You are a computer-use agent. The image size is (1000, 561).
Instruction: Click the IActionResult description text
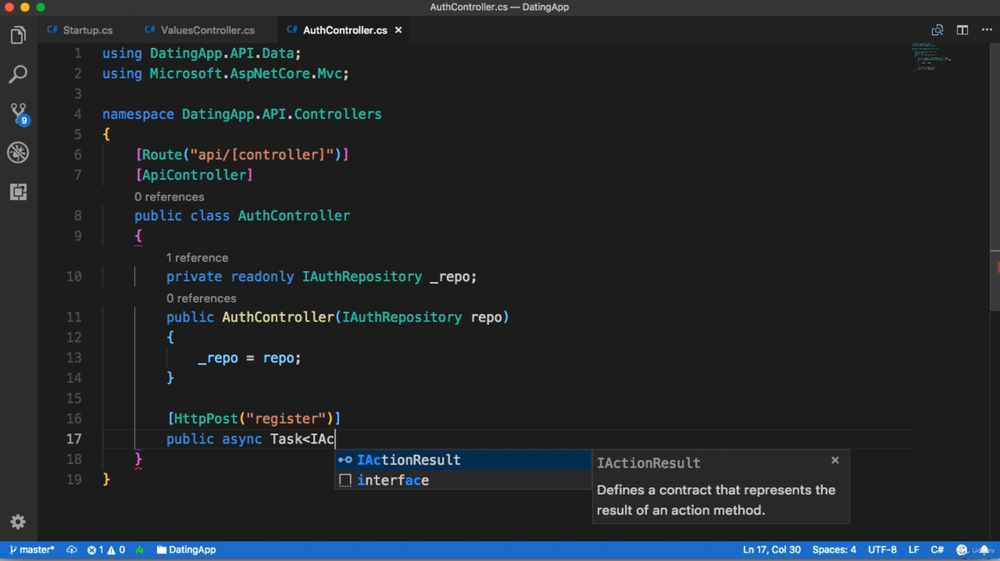coord(716,500)
